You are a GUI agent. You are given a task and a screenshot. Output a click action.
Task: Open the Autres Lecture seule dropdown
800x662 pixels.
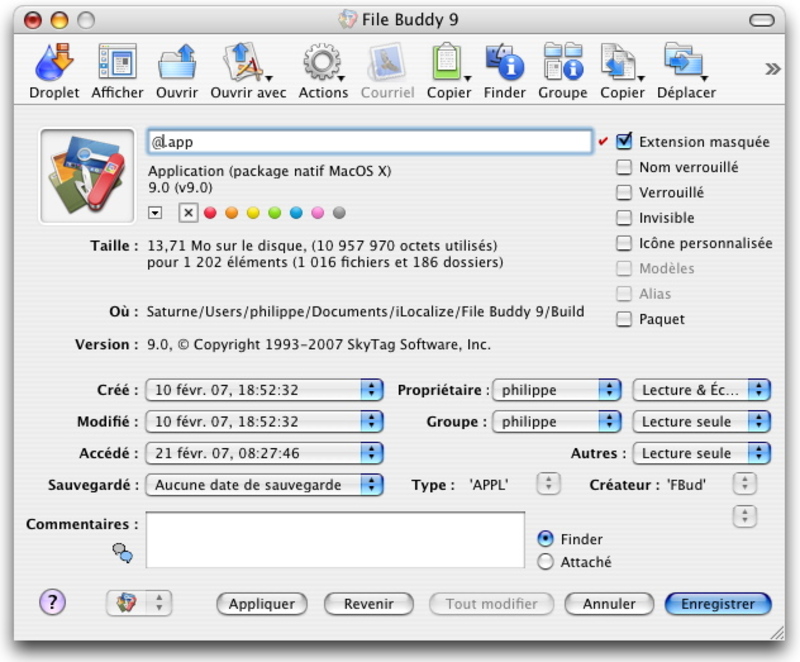(702, 453)
